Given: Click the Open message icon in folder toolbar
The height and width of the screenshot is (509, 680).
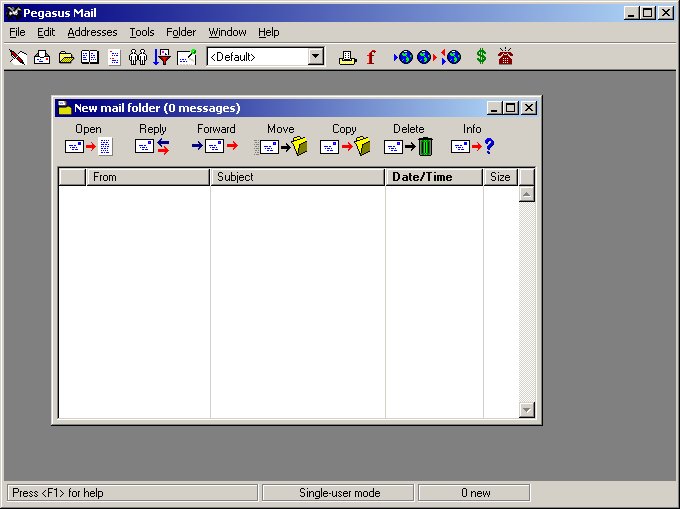Looking at the screenshot, I should [88, 147].
